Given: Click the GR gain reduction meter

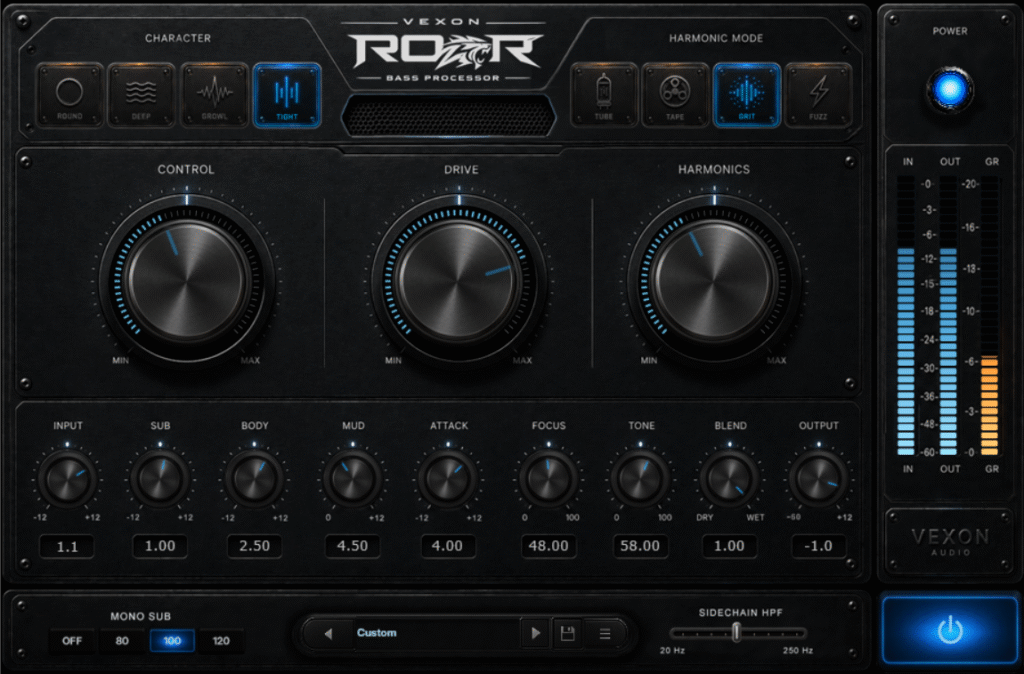Looking at the screenshot, I should 989,316.
